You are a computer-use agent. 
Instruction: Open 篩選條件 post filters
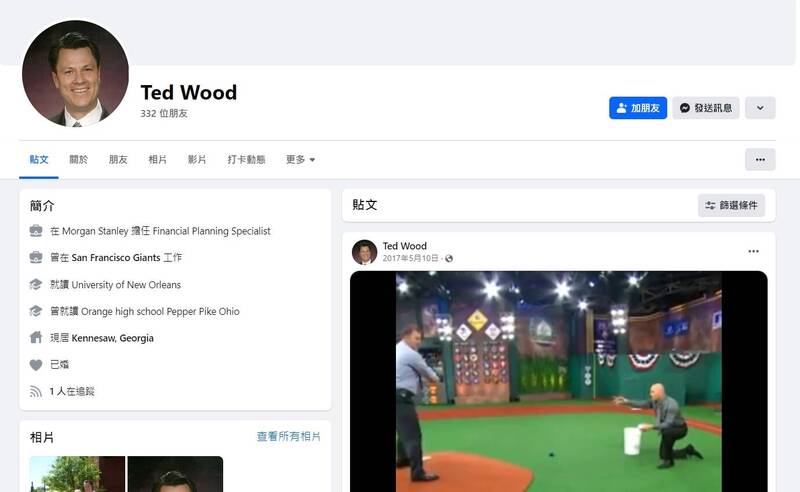pyautogui.click(x=731, y=206)
